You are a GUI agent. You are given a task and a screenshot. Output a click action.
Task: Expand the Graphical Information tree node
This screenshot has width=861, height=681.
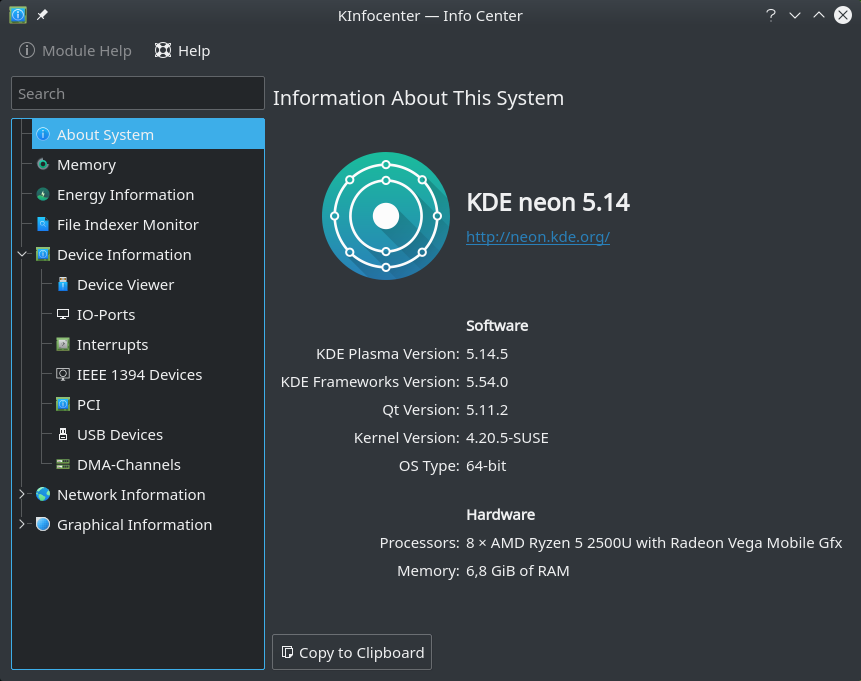[x=22, y=524]
